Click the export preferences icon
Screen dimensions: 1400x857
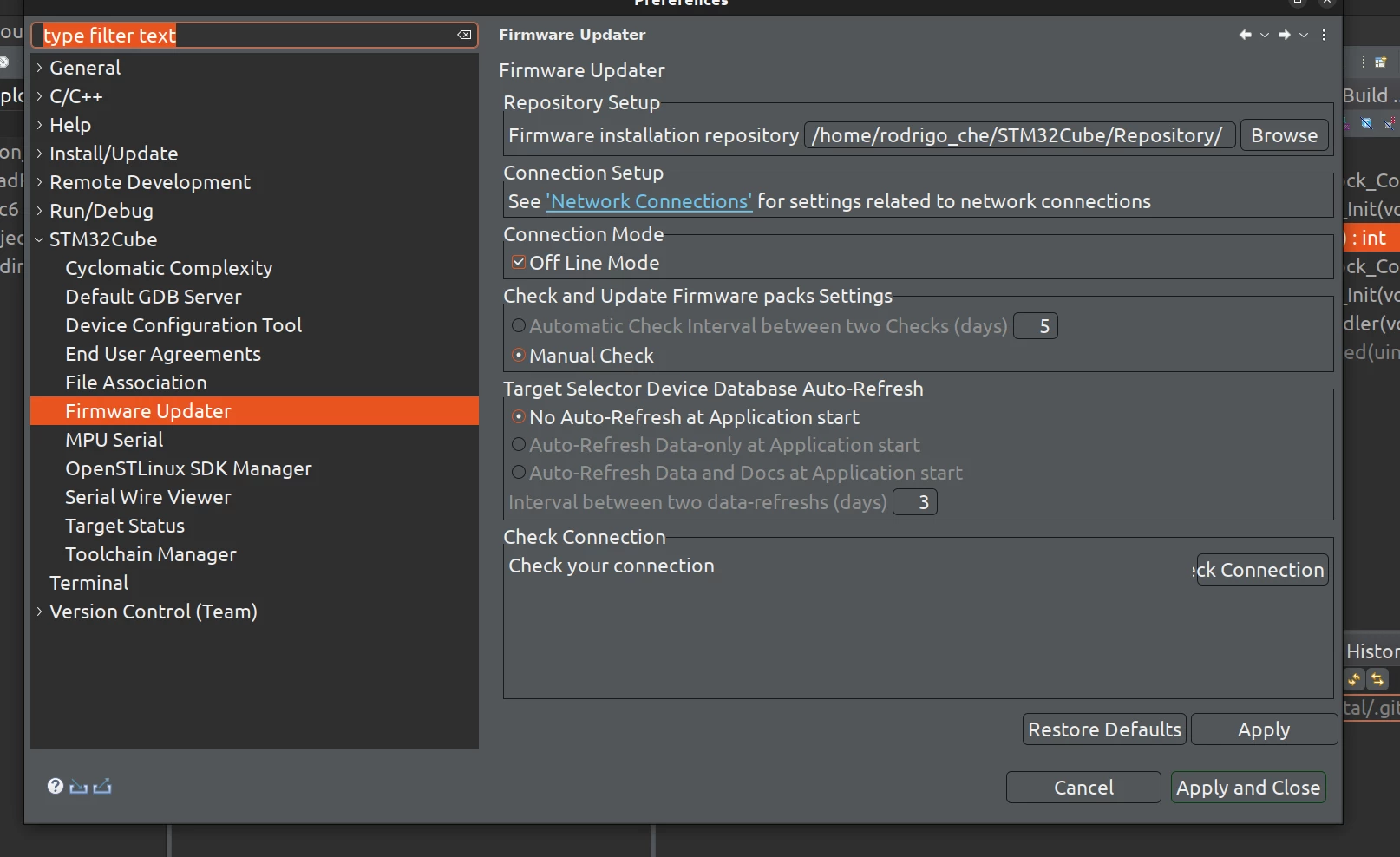tap(102, 787)
